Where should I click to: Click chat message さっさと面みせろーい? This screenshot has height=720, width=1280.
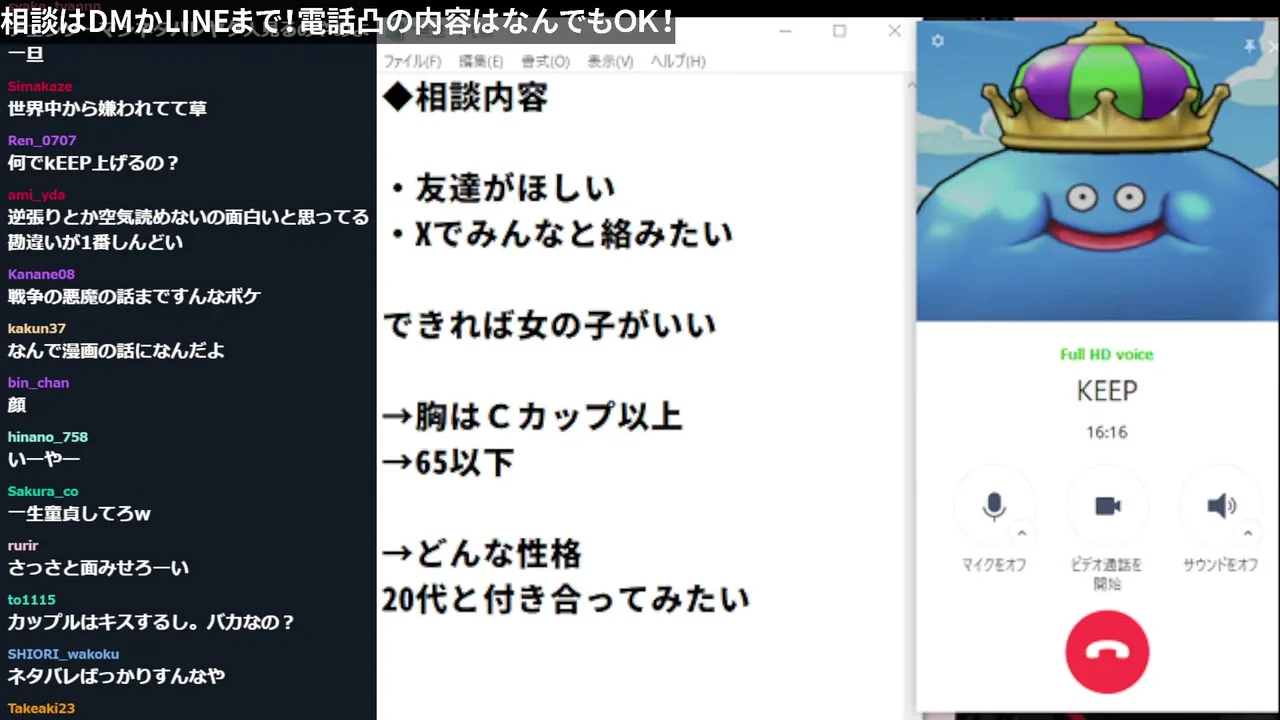click(98, 568)
